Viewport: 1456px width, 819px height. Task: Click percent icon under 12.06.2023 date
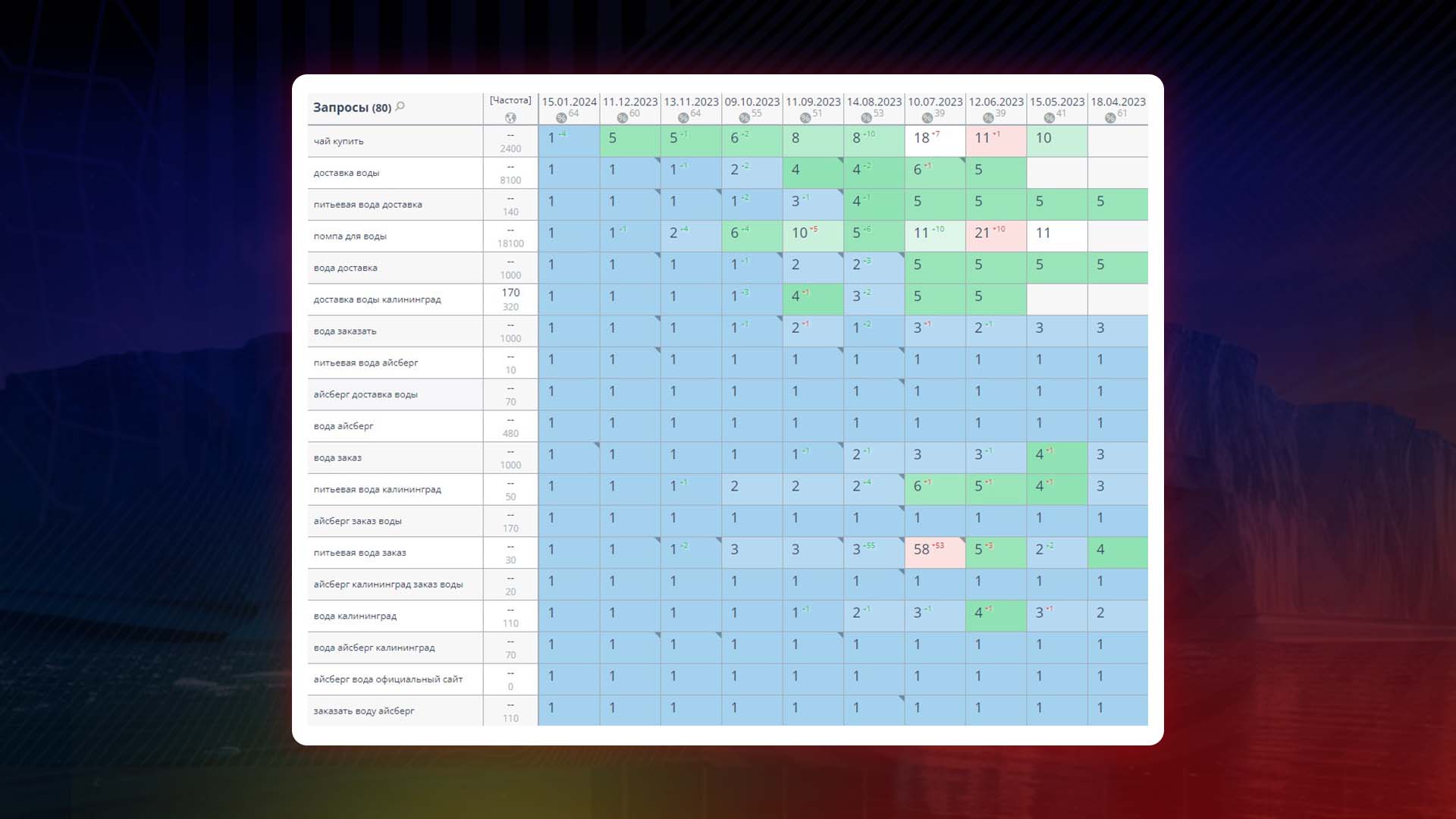click(988, 118)
